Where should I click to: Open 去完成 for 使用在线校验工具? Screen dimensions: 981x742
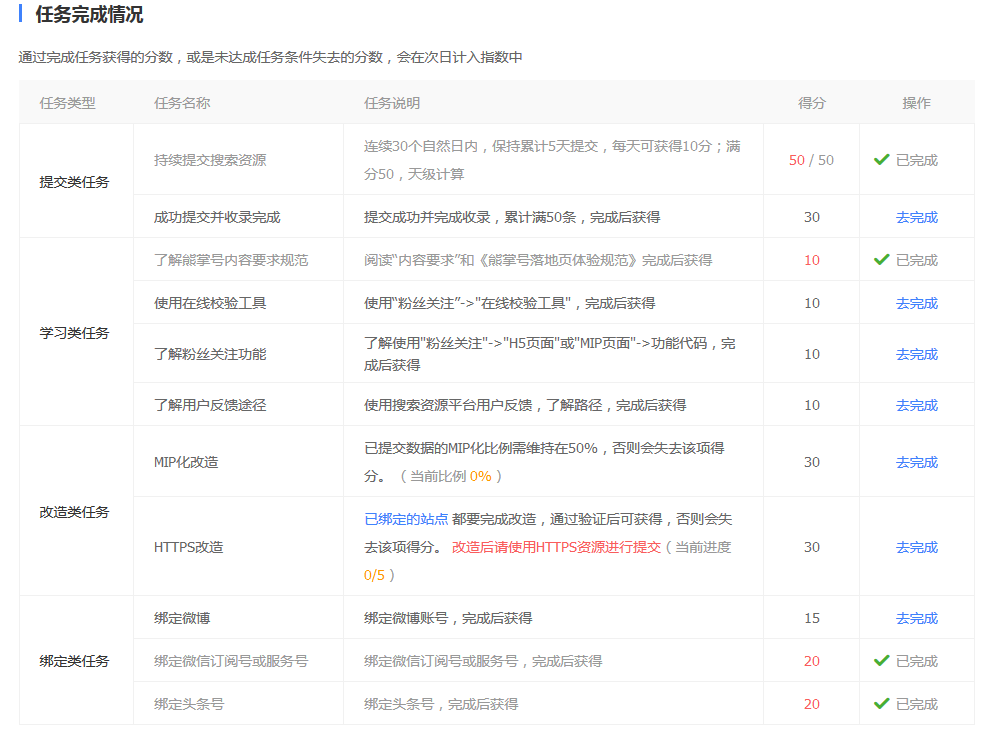(917, 303)
